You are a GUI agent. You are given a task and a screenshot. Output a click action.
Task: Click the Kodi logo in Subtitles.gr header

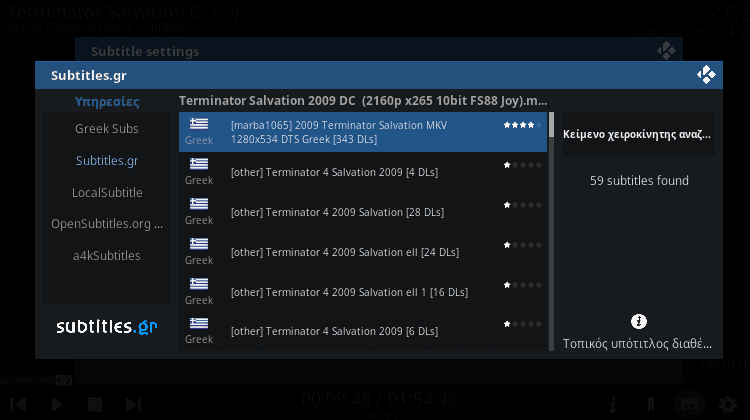(706, 75)
